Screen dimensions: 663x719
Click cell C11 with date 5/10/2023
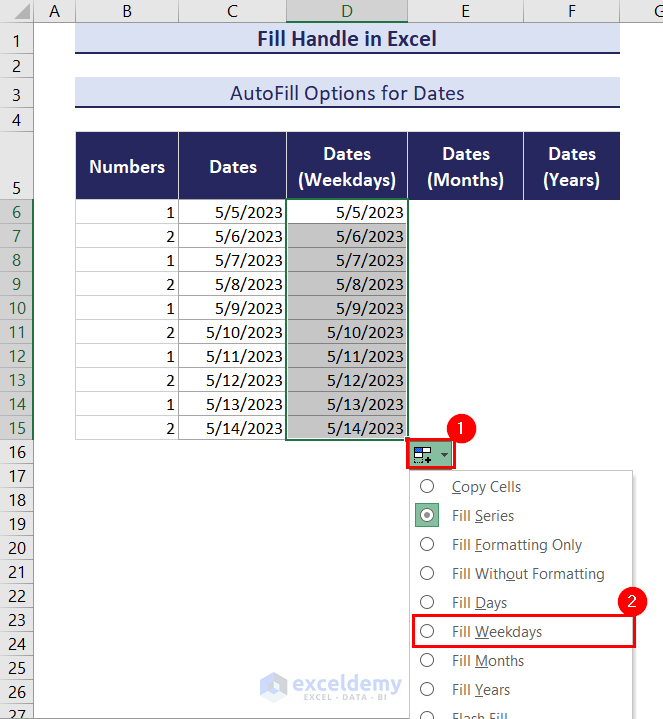tap(232, 332)
